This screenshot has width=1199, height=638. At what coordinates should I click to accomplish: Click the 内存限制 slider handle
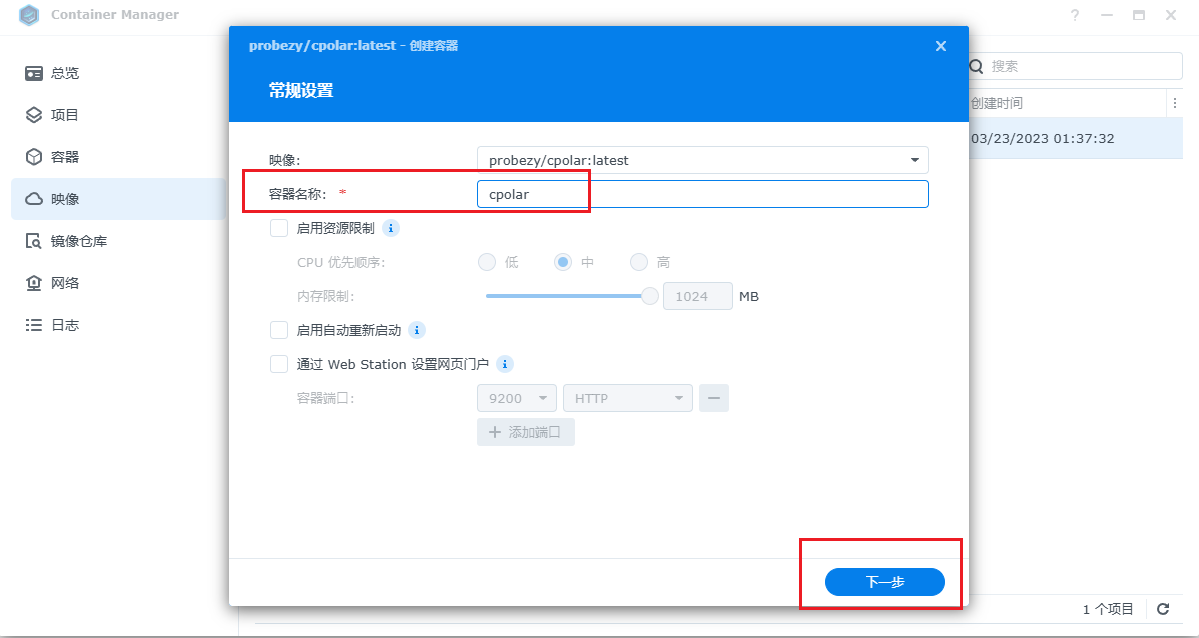(x=650, y=296)
